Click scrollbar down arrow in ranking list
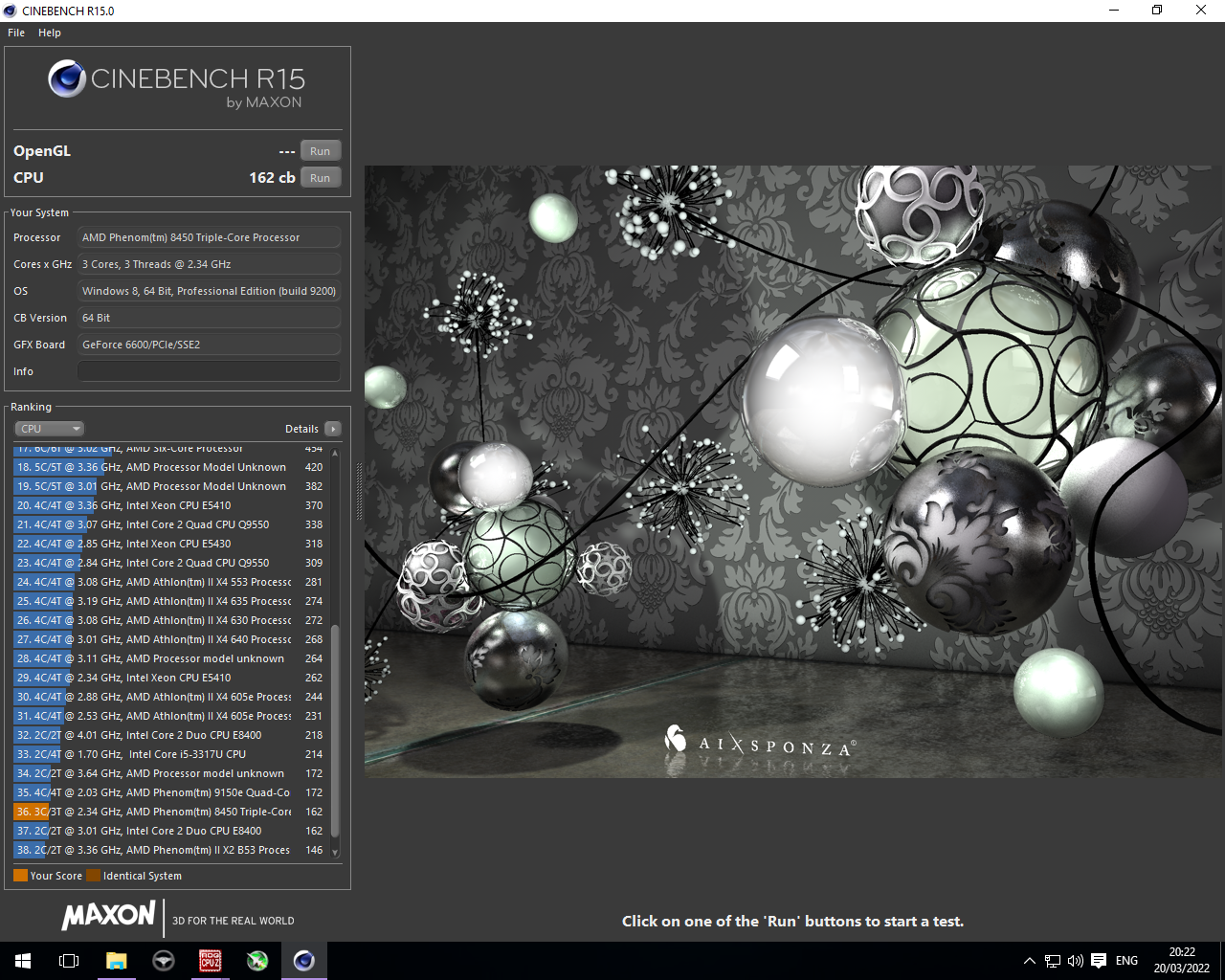The image size is (1225, 980). click(x=335, y=852)
